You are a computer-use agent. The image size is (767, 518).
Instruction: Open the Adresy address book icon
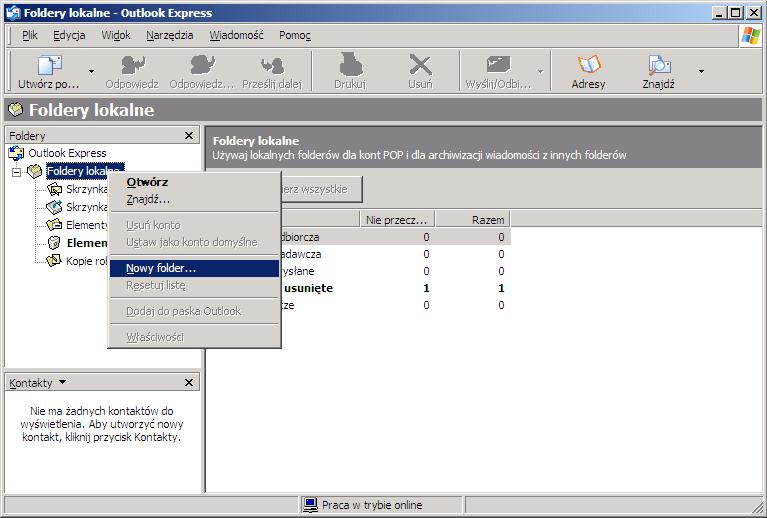click(588, 65)
